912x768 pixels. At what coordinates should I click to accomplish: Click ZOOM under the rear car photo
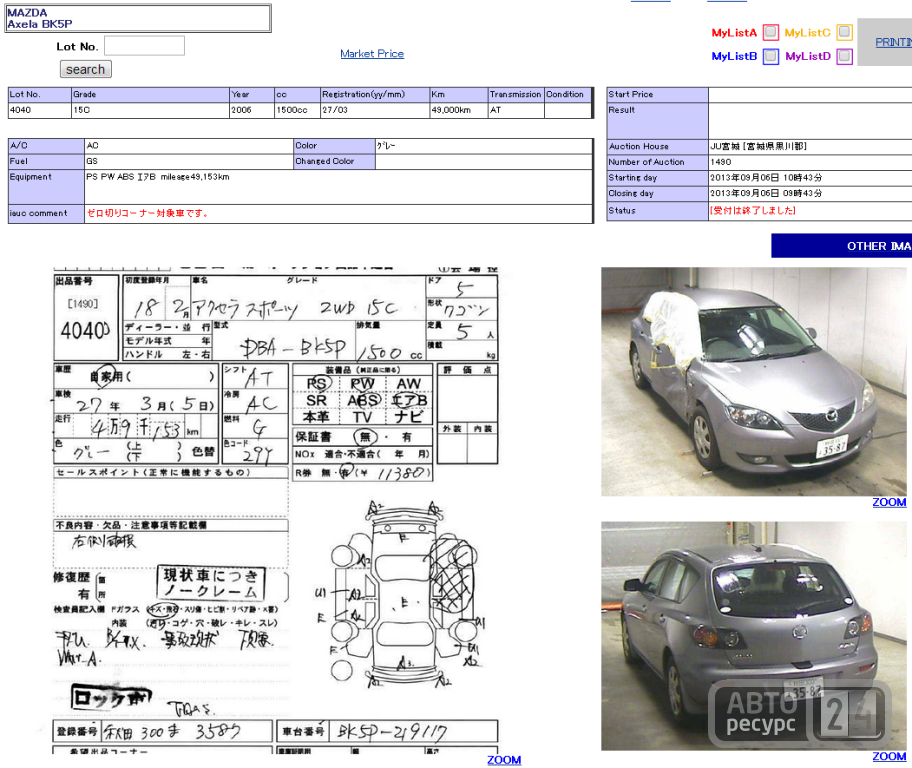(889, 756)
